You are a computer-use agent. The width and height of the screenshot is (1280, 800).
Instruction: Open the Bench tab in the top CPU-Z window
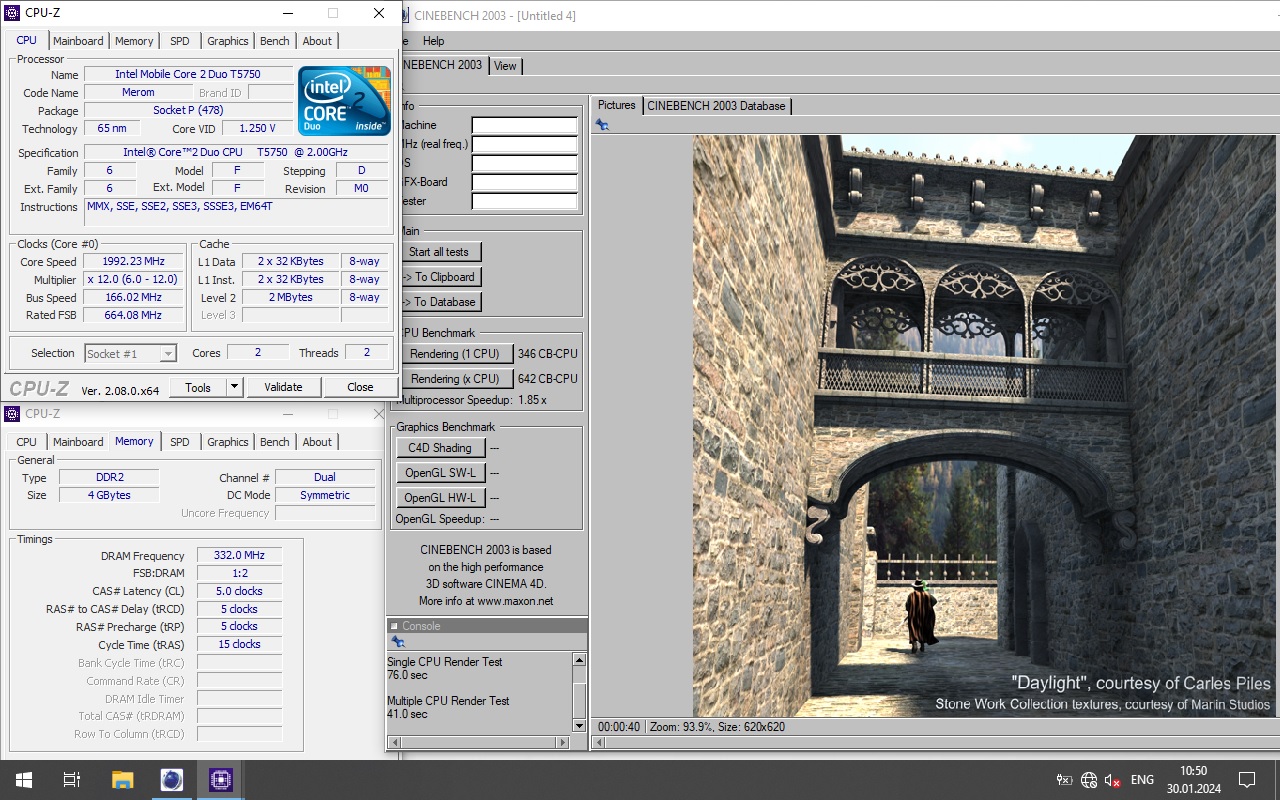click(x=275, y=41)
